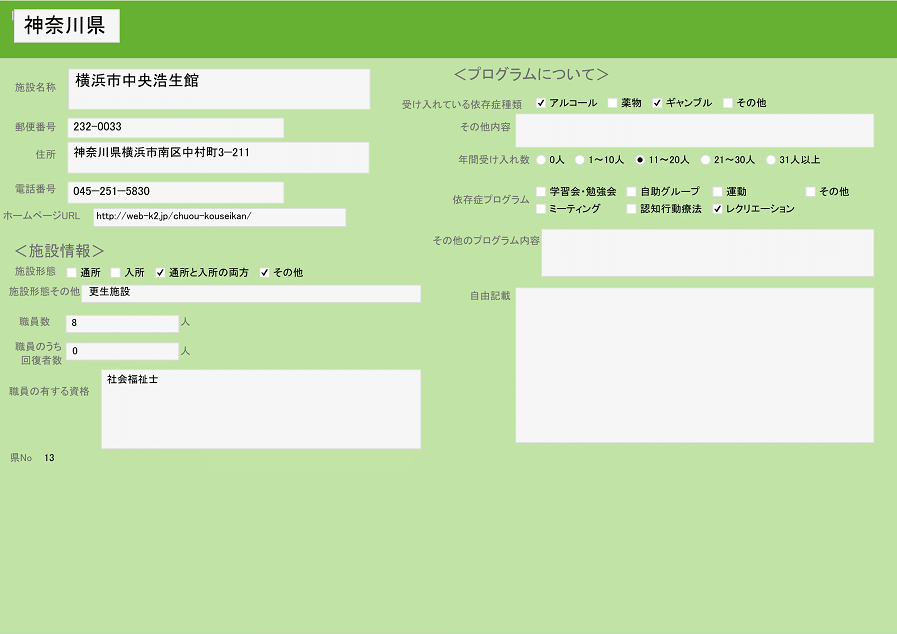Tick the 薬物 checkbox
The height and width of the screenshot is (634, 897).
click(612, 103)
